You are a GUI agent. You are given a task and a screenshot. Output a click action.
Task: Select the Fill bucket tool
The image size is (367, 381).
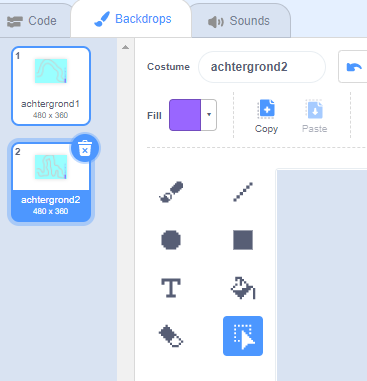(243, 288)
